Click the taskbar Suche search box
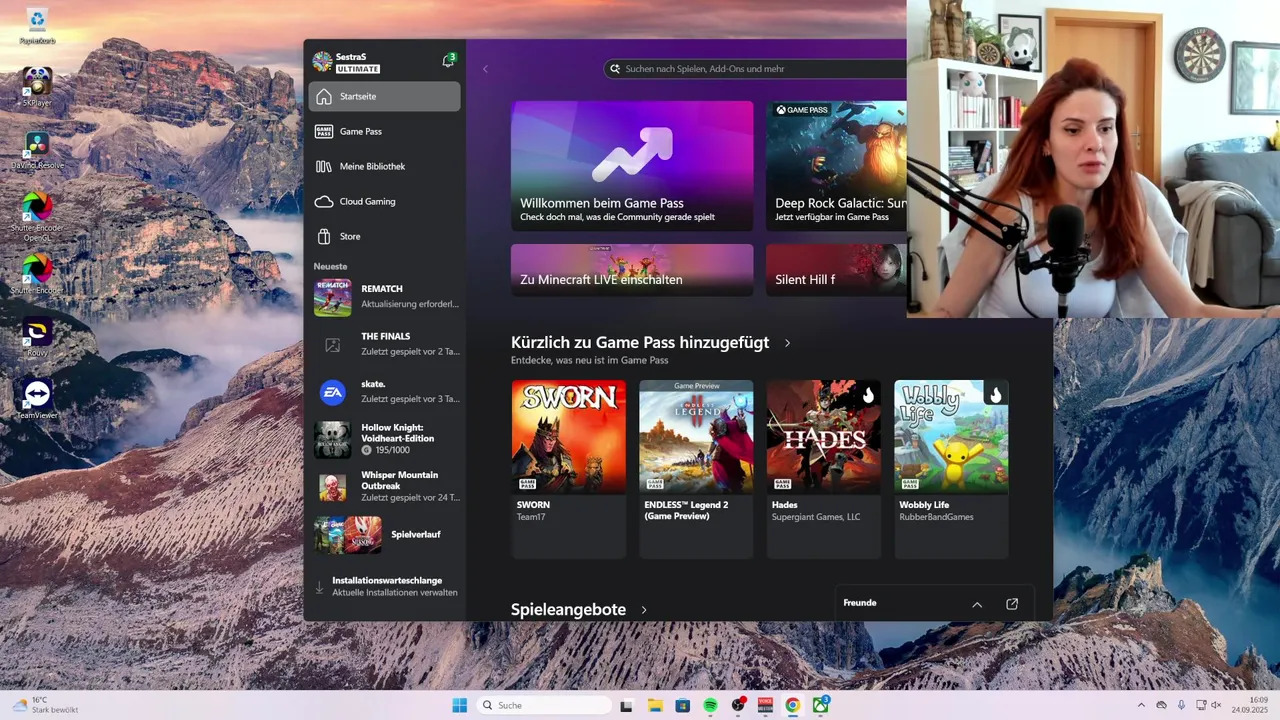1280x720 pixels. 543,705
